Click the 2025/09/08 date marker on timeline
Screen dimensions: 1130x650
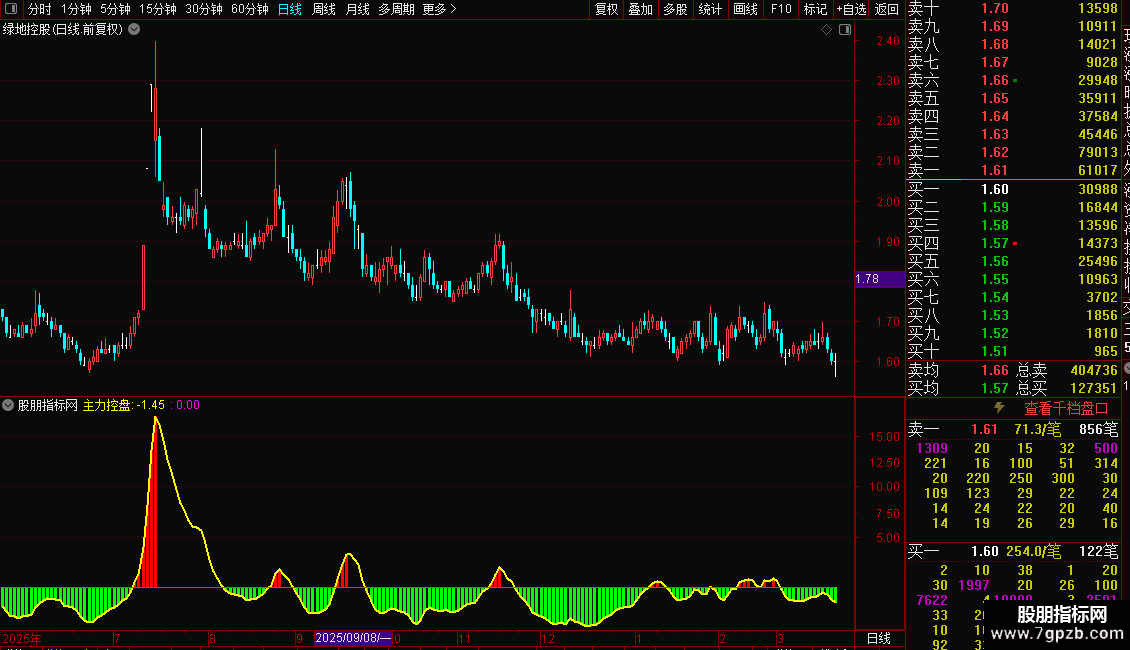353,638
